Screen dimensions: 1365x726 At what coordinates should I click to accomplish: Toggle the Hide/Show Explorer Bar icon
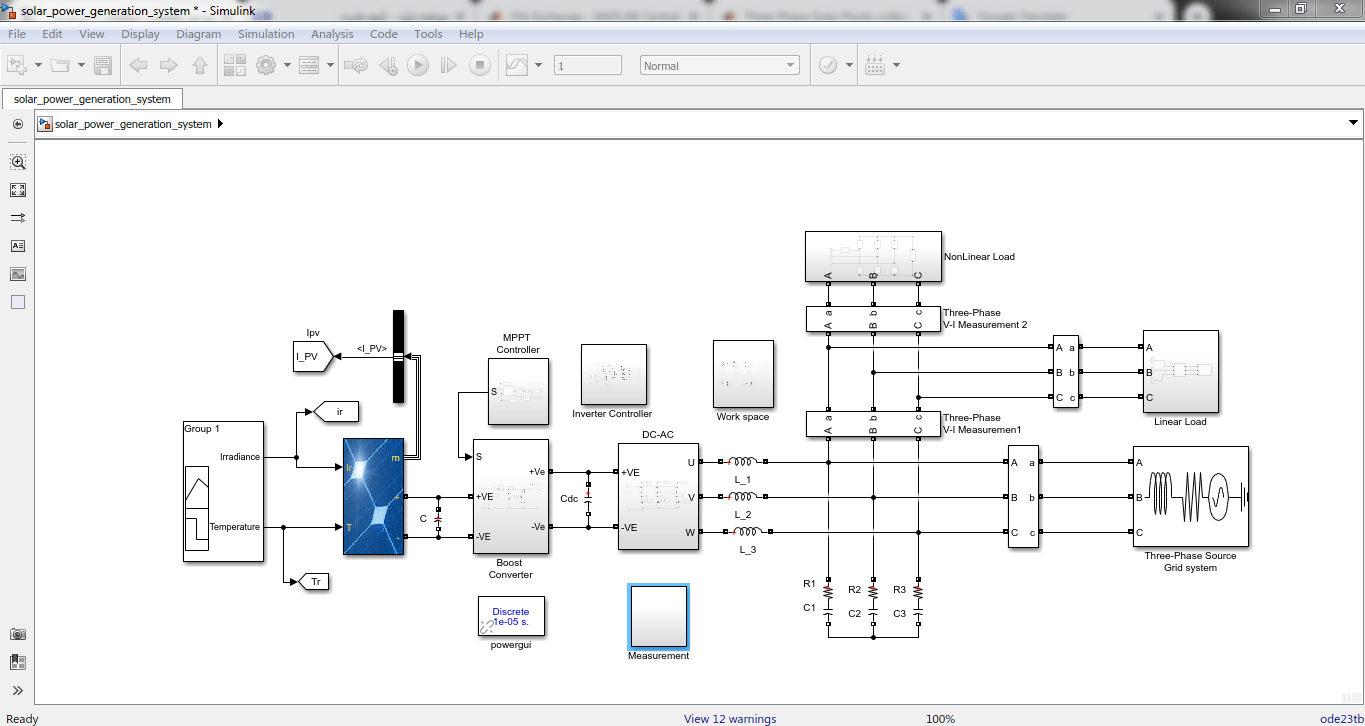click(18, 124)
